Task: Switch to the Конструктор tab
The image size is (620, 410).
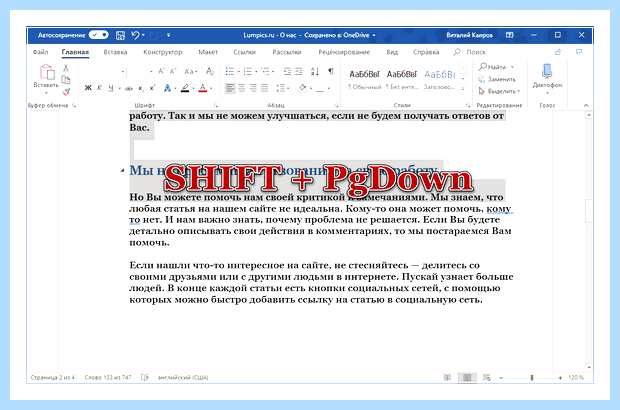Action: (x=163, y=52)
